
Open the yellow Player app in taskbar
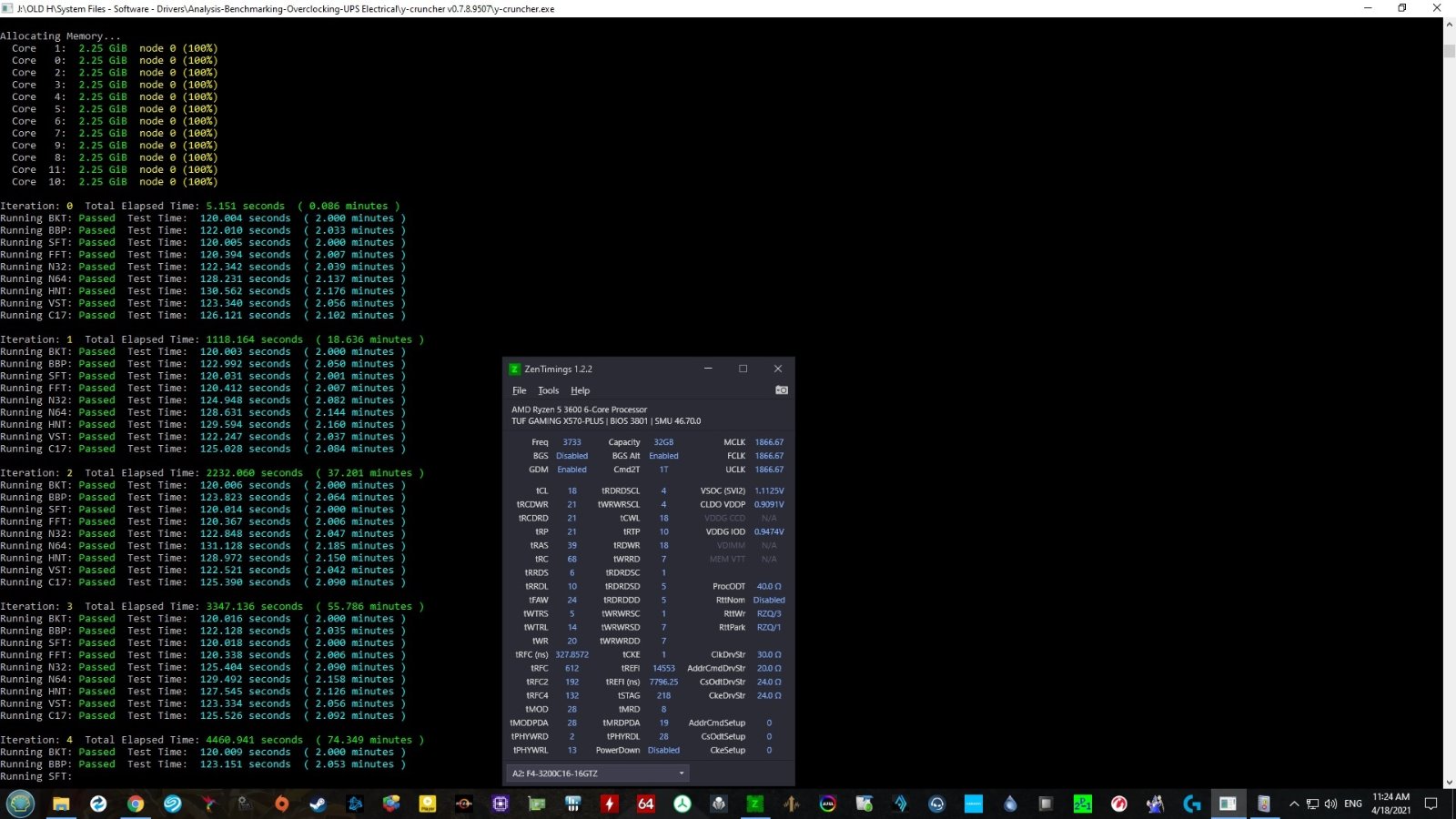(427, 804)
